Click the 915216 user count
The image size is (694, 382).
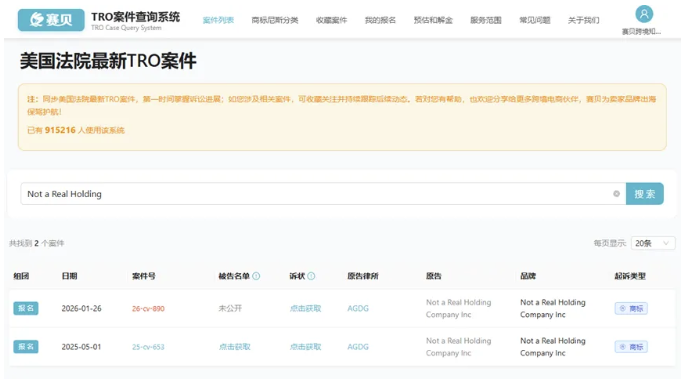pos(60,130)
